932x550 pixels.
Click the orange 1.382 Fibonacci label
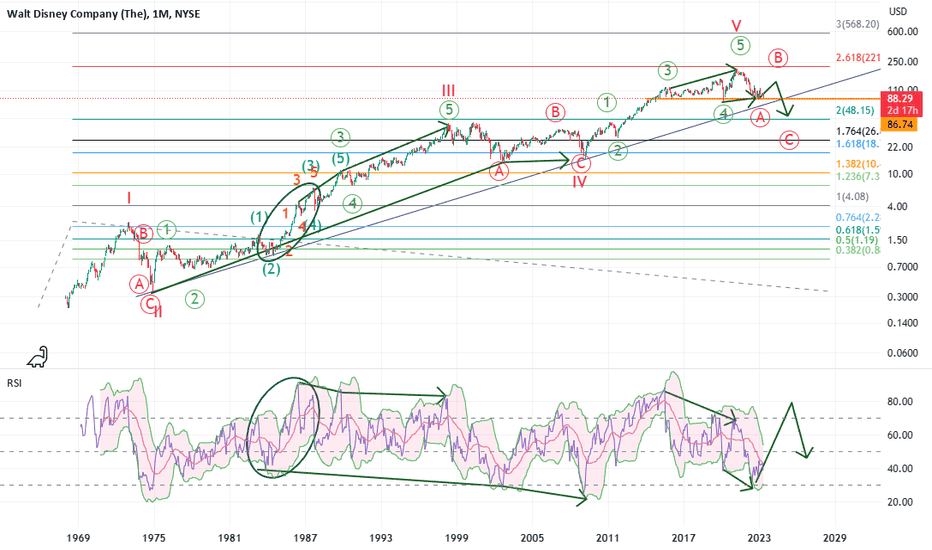tap(858, 165)
